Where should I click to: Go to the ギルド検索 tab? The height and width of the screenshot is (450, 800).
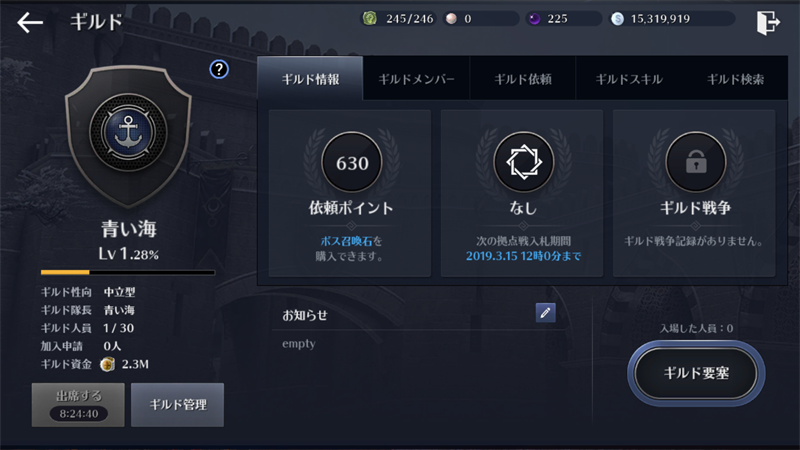(735, 79)
